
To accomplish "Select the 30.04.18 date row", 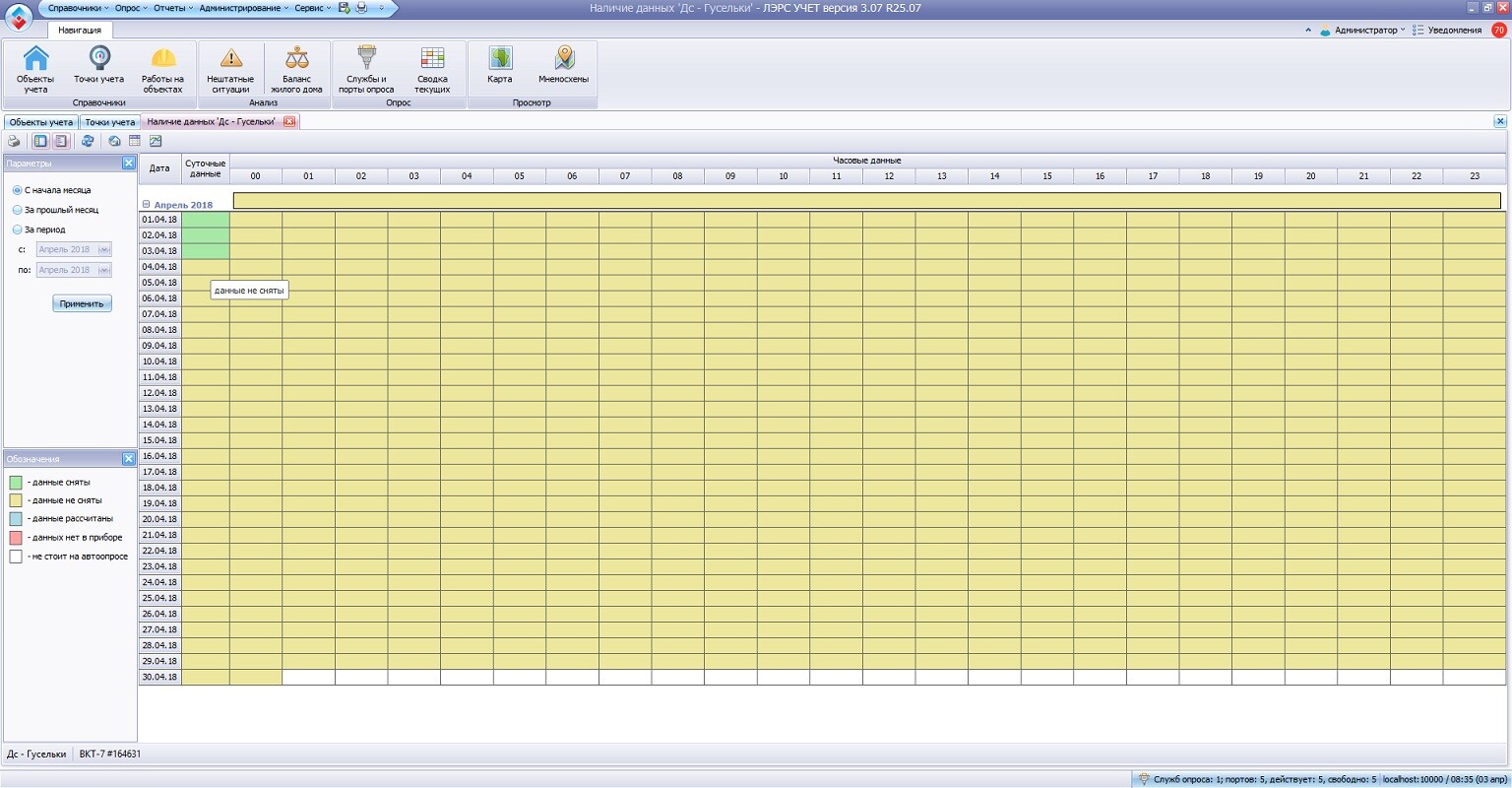I will pos(159,677).
